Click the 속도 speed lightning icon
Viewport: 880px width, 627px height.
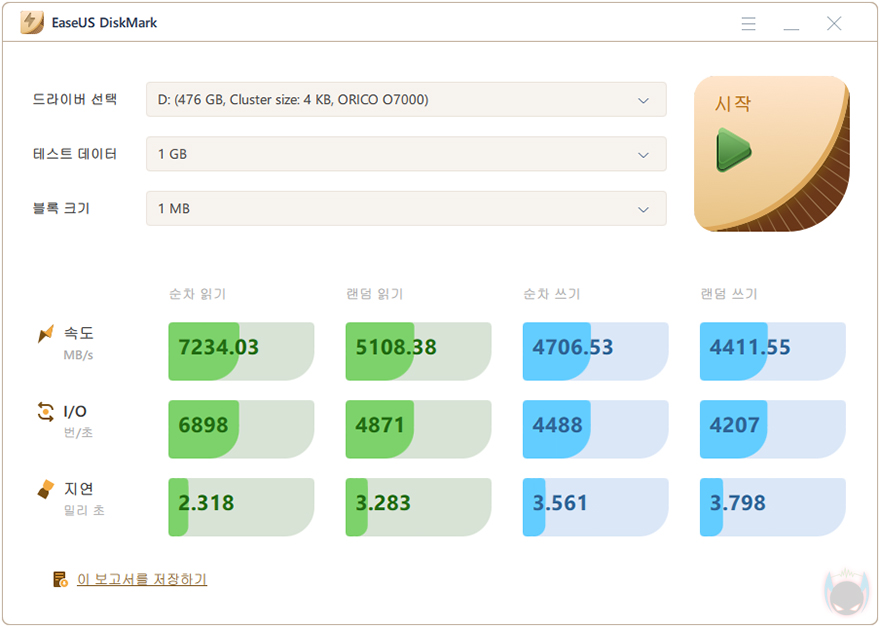tap(45, 333)
